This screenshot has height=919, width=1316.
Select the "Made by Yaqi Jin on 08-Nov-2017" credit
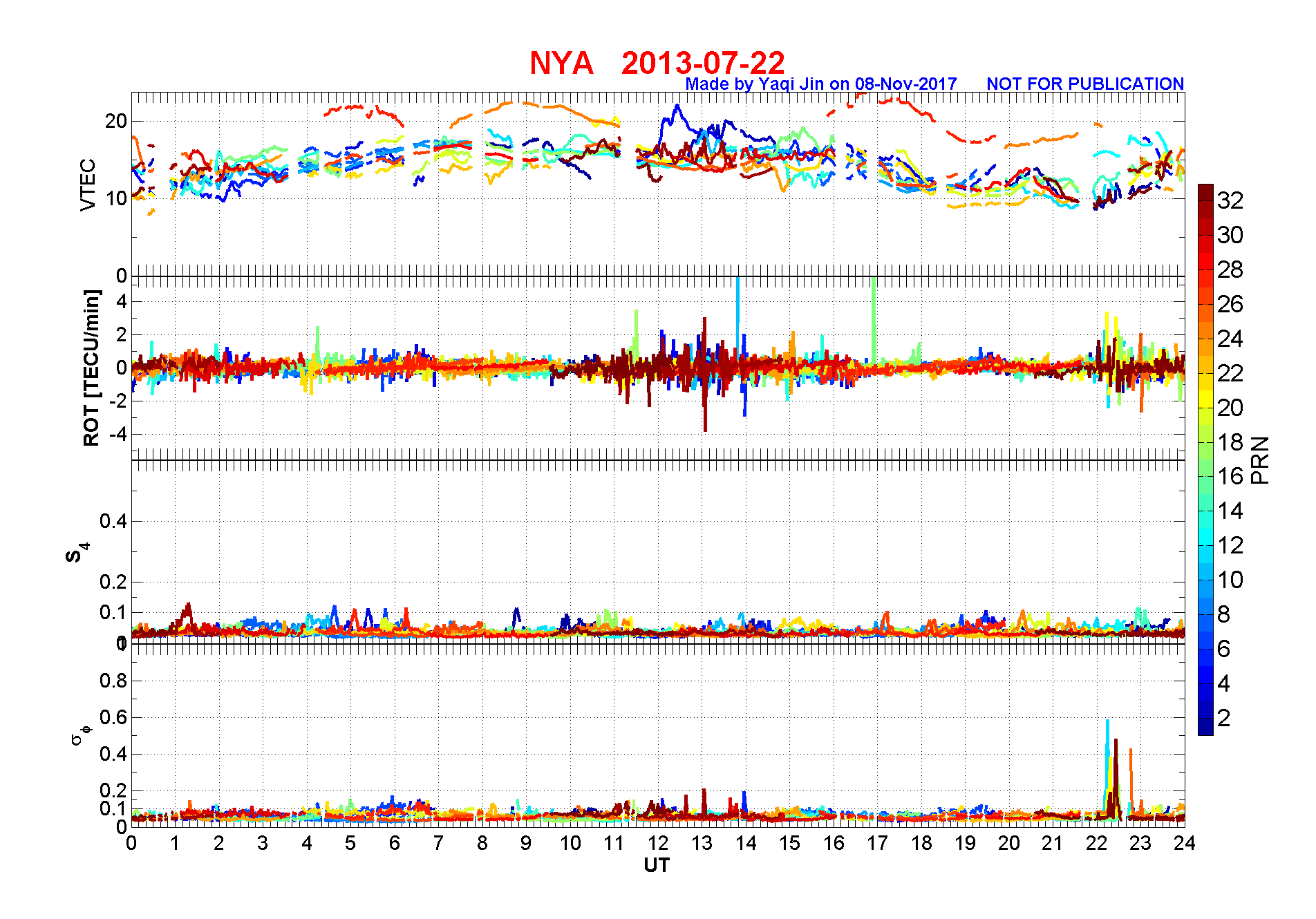pos(821,84)
